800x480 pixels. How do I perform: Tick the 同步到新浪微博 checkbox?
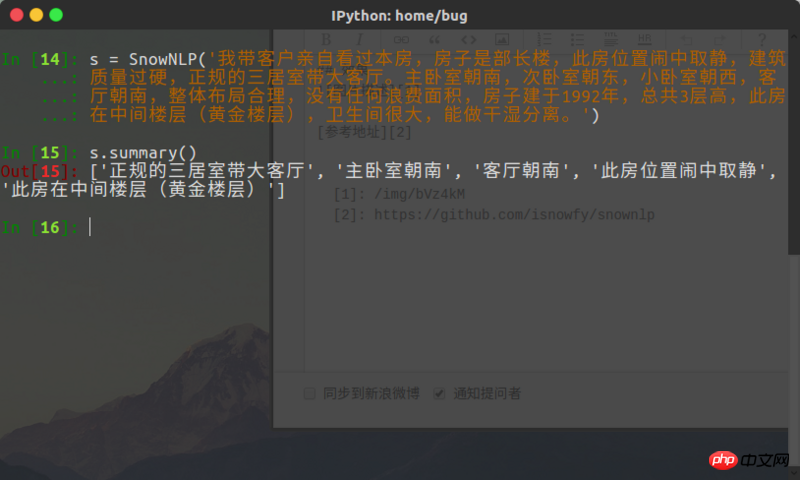(x=309, y=393)
